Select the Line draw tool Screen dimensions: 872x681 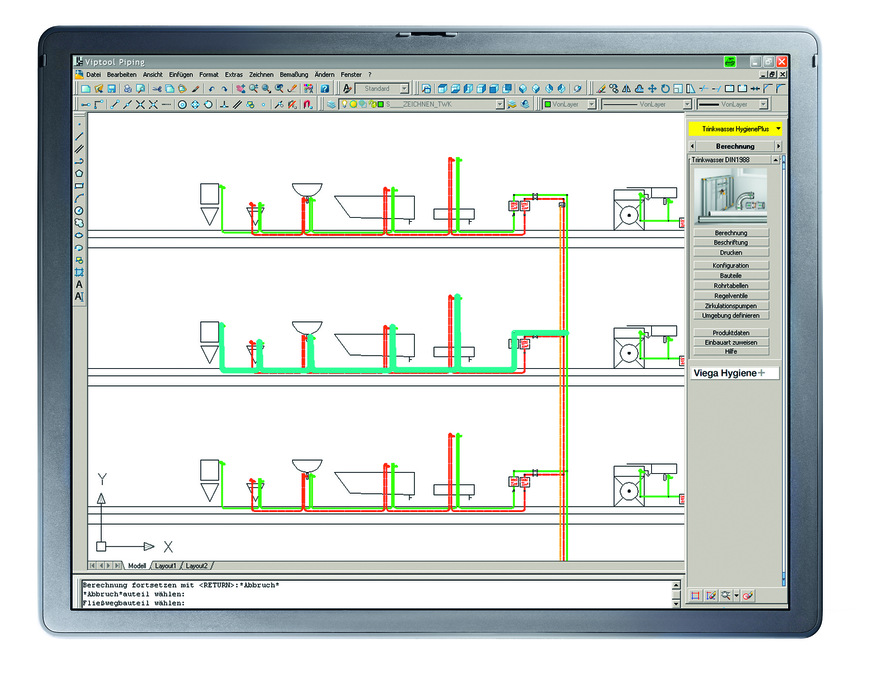pyautogui.click(x=79, y=137)
